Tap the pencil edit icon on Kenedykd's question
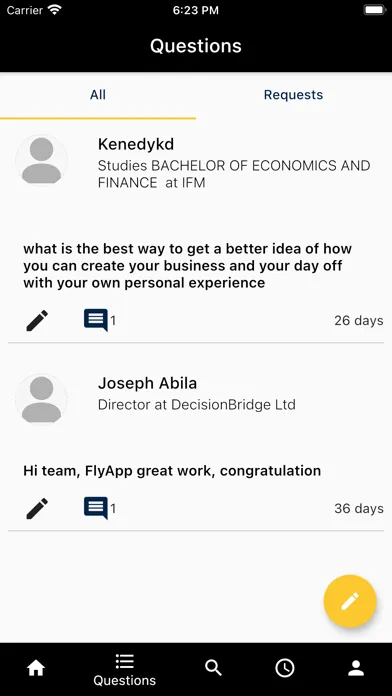Screen dimensions: 392x696 click(x=37, y=320)
